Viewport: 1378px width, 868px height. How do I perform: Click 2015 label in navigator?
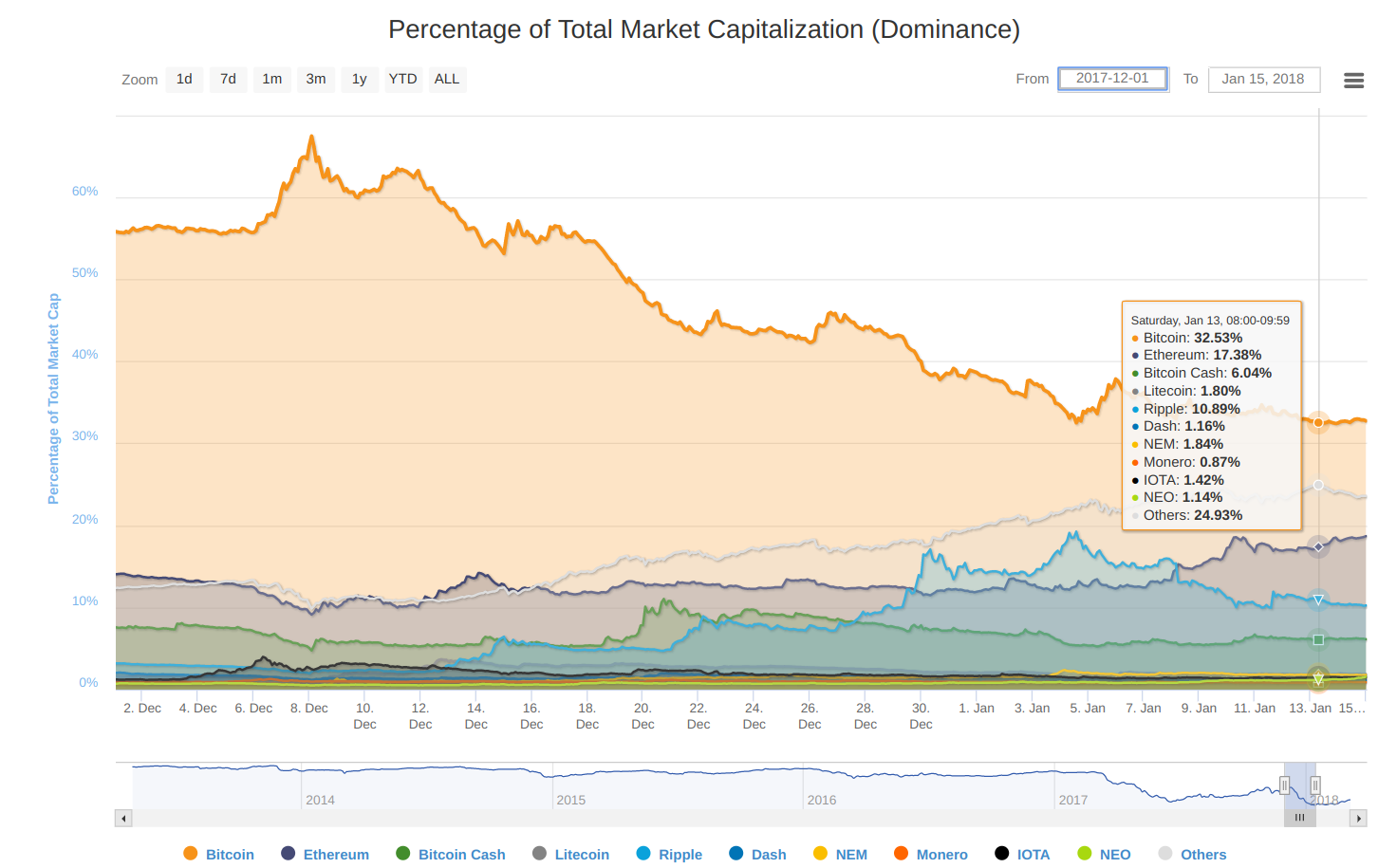click(x=571, y=800)
